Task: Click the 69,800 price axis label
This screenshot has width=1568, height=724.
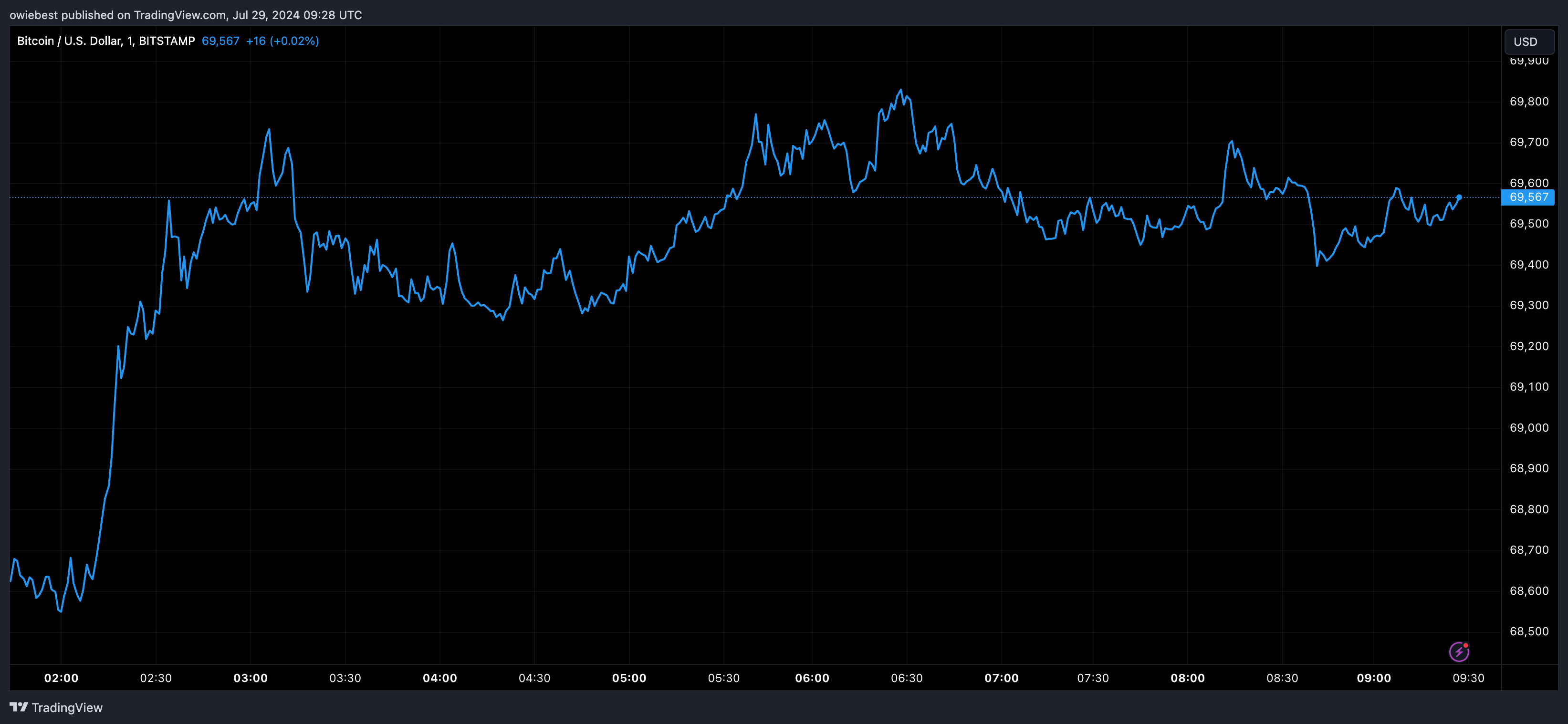Action: tap(1528, 102)
